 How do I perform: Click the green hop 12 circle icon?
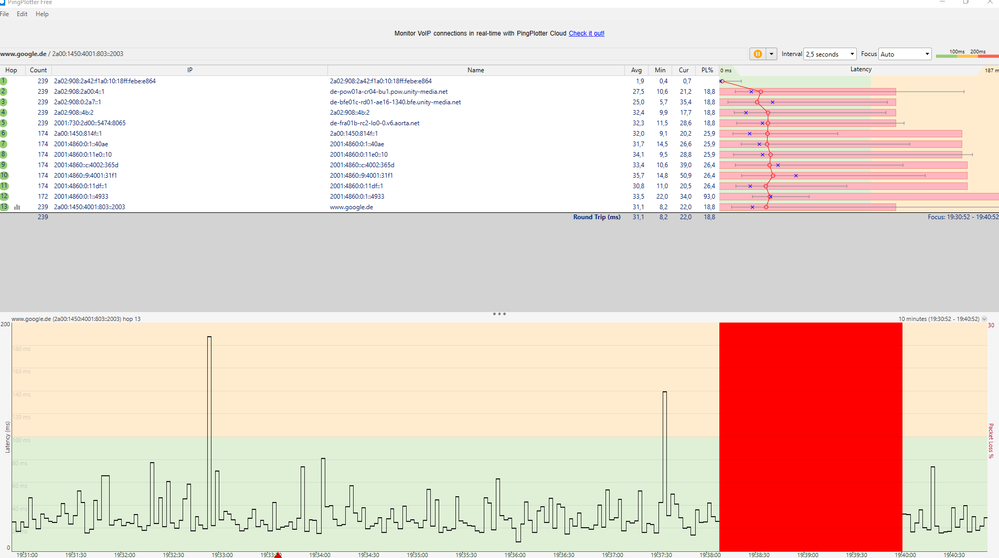[x=4, y=197]
